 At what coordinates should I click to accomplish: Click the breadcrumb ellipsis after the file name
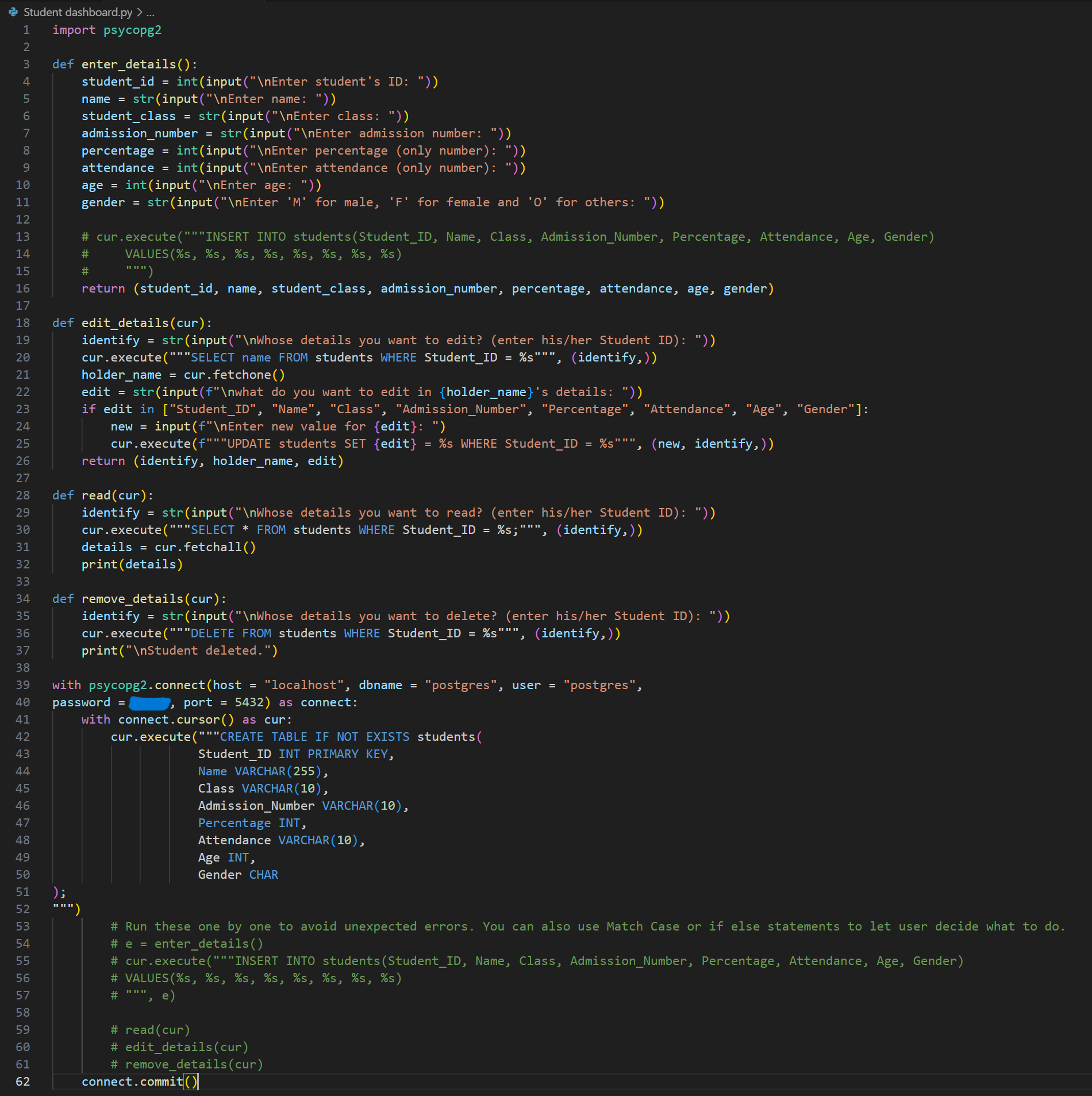pyautogui.click(x=151, y=12)
